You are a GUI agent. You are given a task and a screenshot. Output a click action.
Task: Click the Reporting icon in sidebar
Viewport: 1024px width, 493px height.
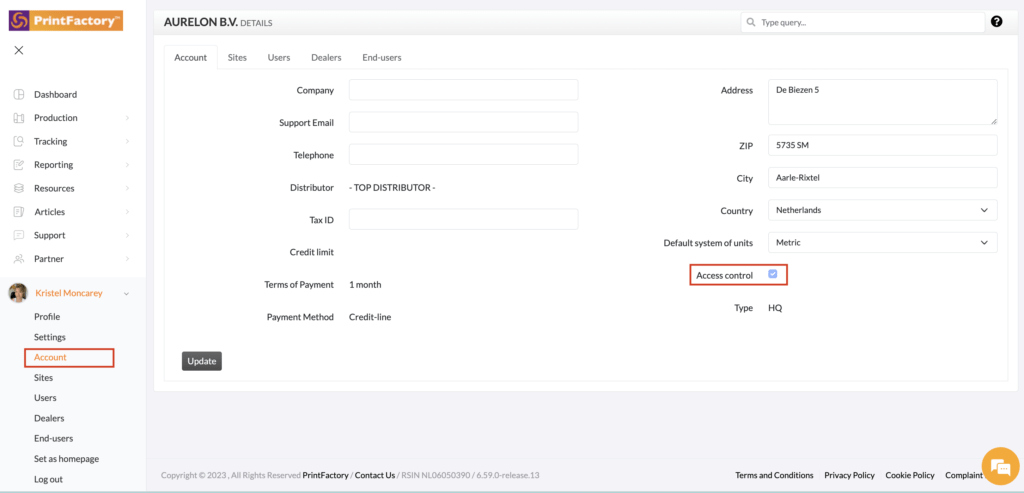18,165
